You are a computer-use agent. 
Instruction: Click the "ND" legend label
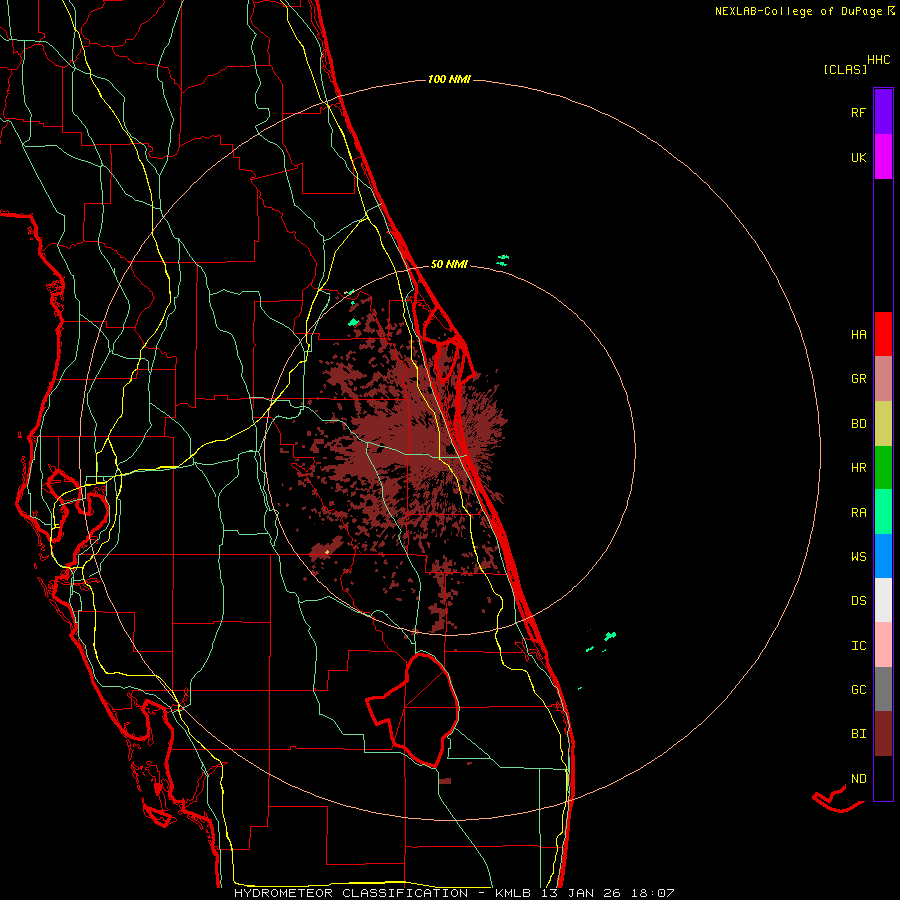point(858,779)
